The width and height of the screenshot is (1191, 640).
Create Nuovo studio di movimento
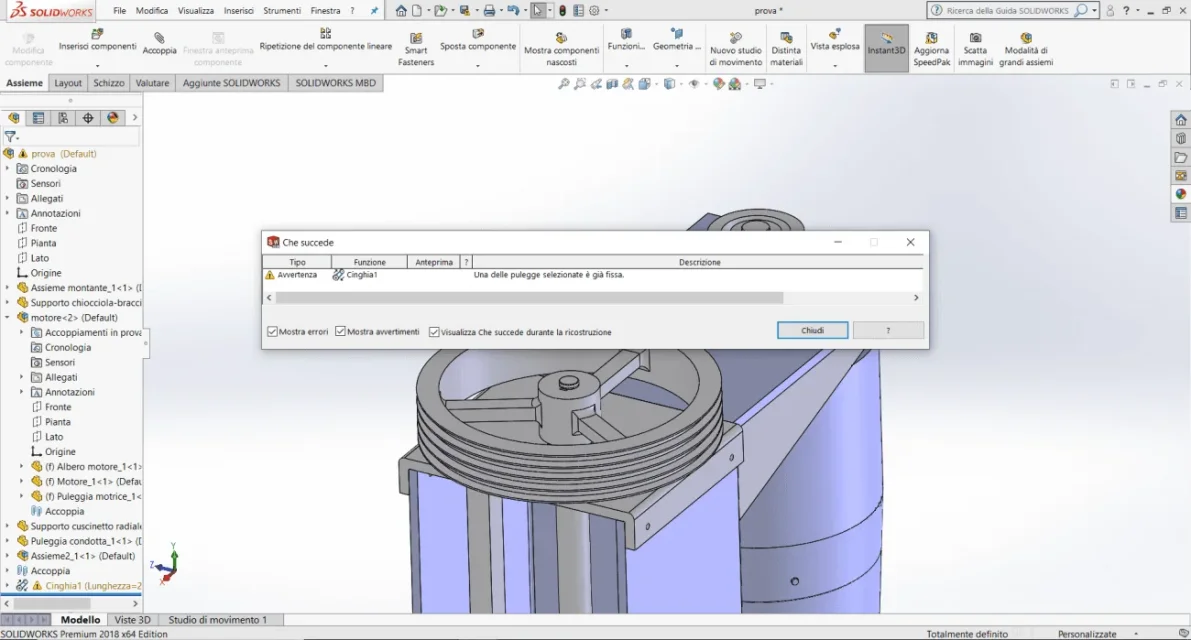(735, 49)
